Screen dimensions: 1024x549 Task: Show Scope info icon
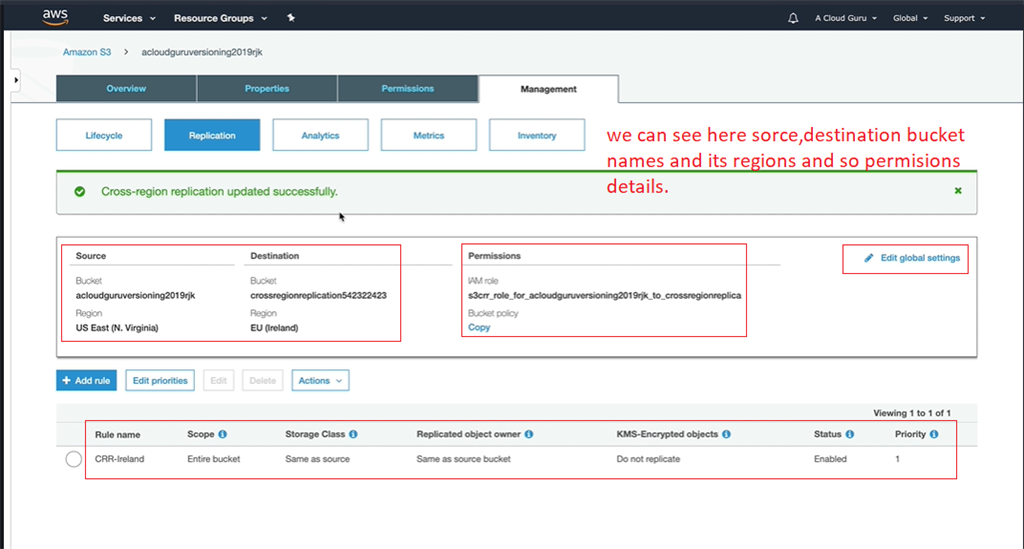tap(223, 434)
